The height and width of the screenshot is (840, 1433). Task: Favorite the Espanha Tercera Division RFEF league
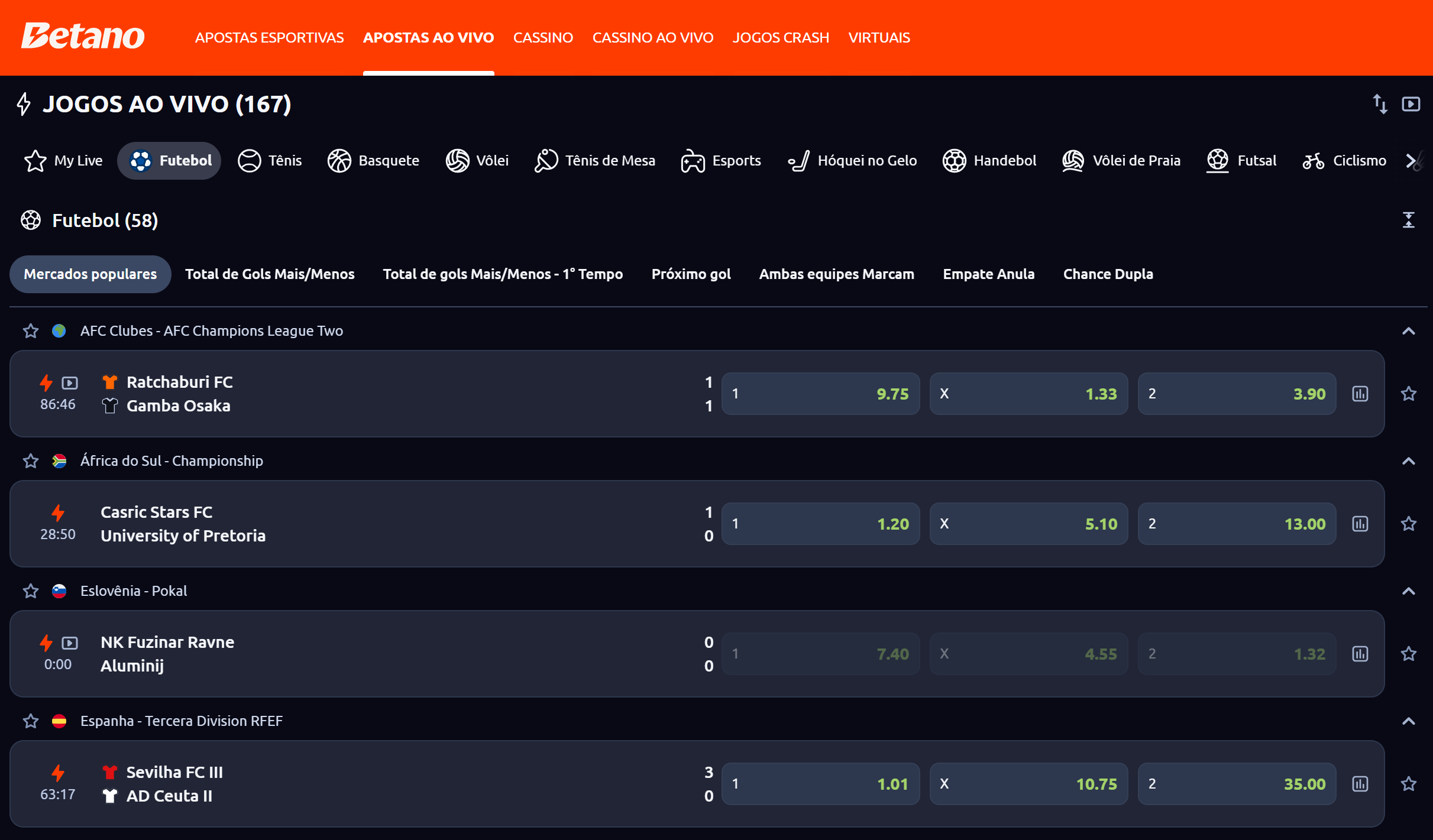[31, 721]
